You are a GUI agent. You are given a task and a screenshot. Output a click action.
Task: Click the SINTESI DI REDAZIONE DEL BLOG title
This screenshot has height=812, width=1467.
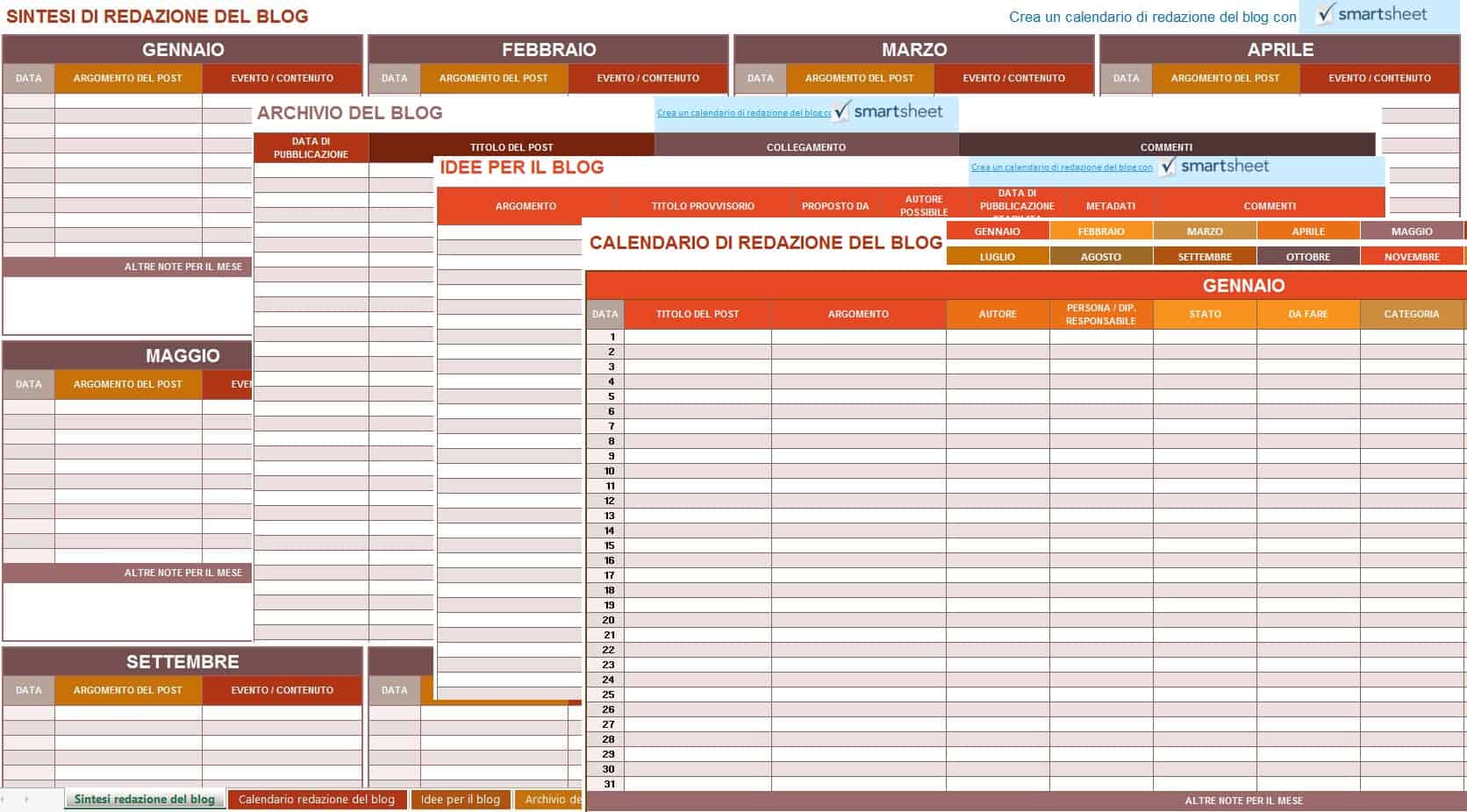pyautogui.click(x=157, y=17)
